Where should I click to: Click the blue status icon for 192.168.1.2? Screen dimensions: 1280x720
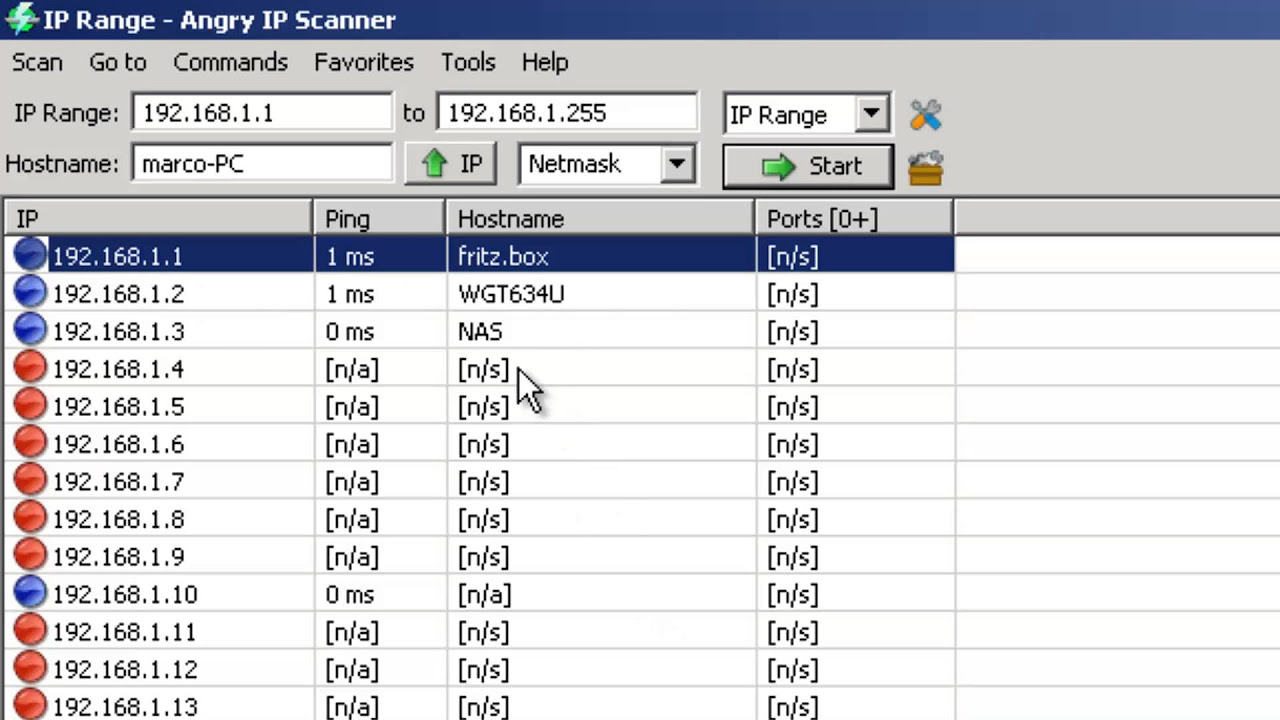pyautogui.click(x=30, y=293)
